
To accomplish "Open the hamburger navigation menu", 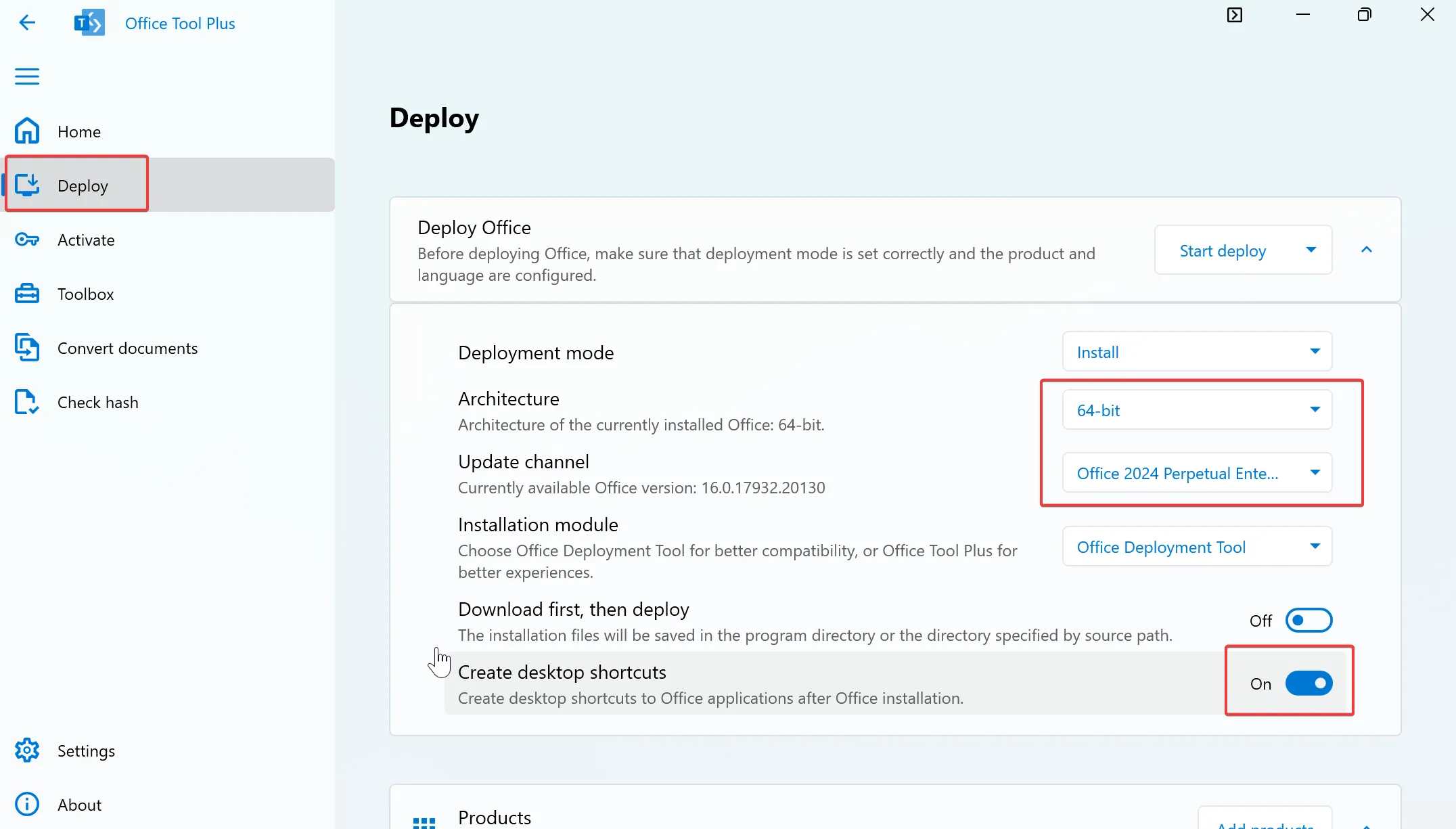I will coord(27,76).
